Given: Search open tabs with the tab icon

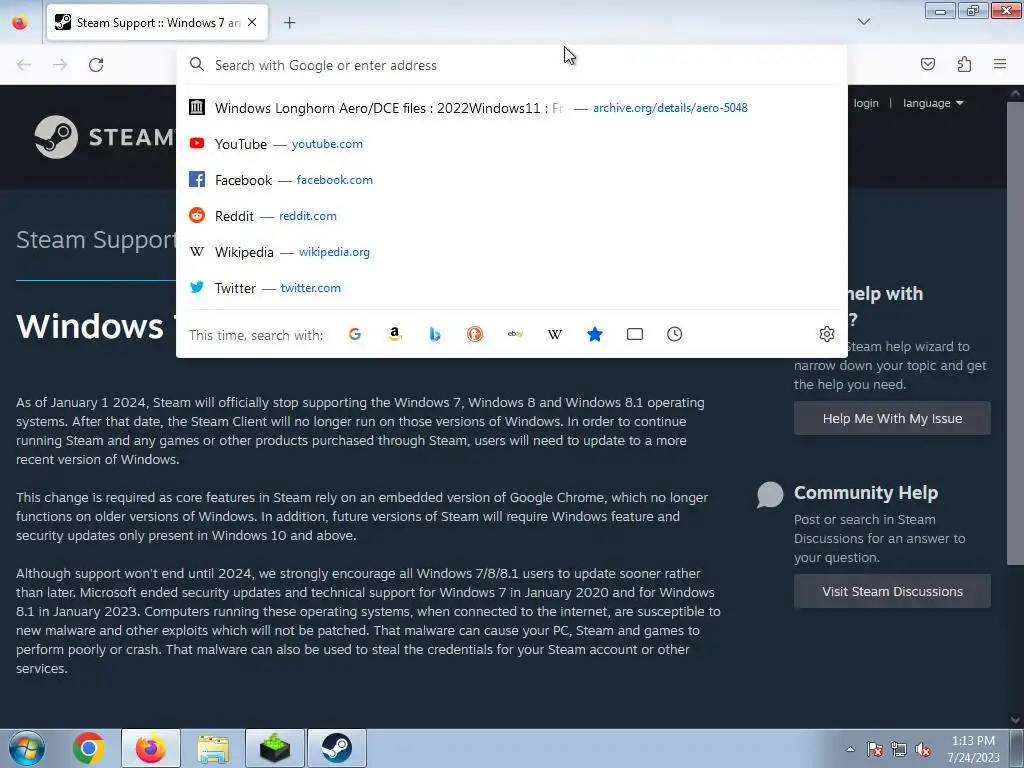Looking at the screenshot, I should (x=635, y=334).
